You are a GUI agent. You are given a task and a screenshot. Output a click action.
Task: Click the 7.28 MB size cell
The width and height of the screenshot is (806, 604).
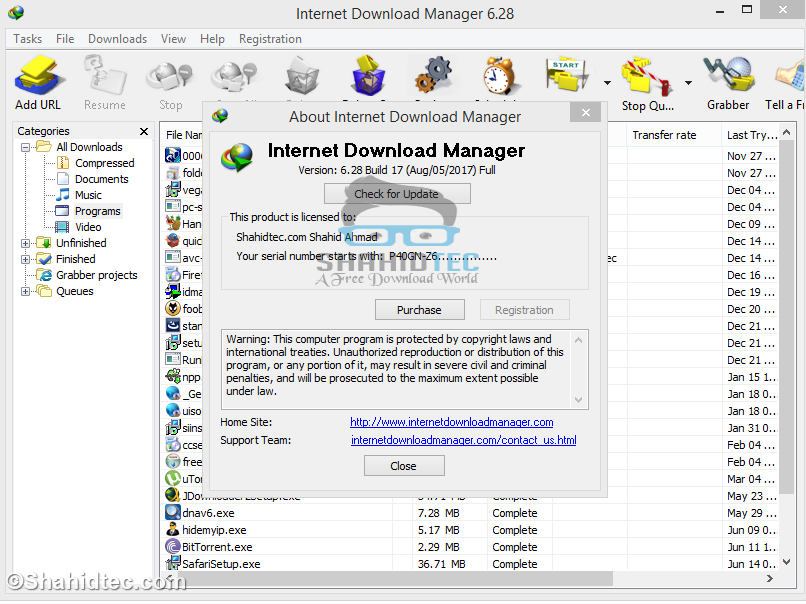click(438, 514)
